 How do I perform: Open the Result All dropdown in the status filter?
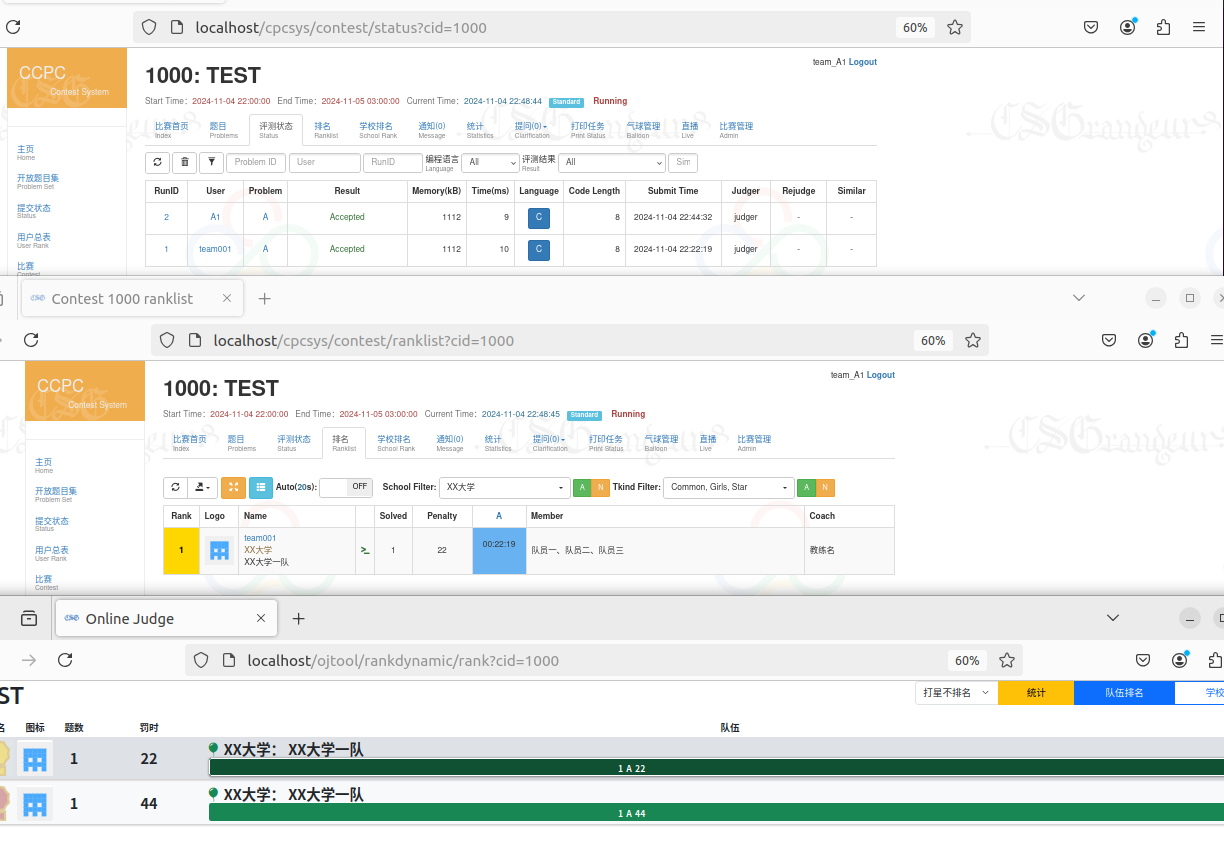611,162
